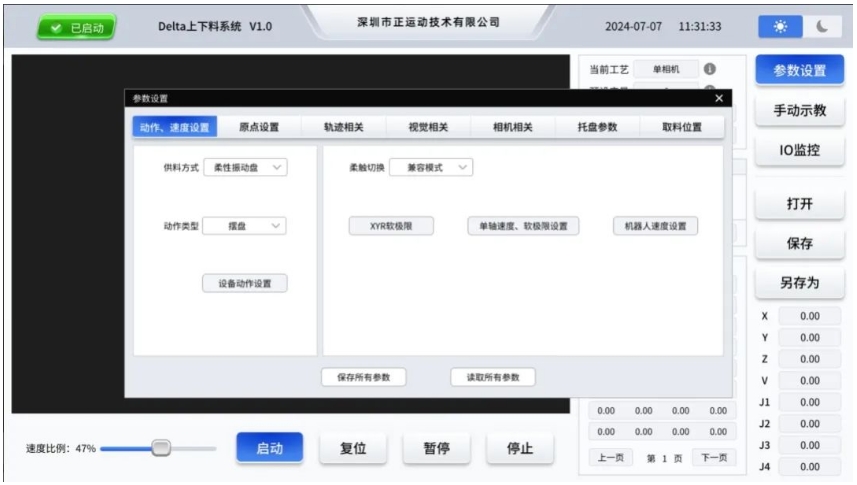The image size is (857, 485).
Task: Open the 柔触切换 dropdown
Action: tap(431, 167)
